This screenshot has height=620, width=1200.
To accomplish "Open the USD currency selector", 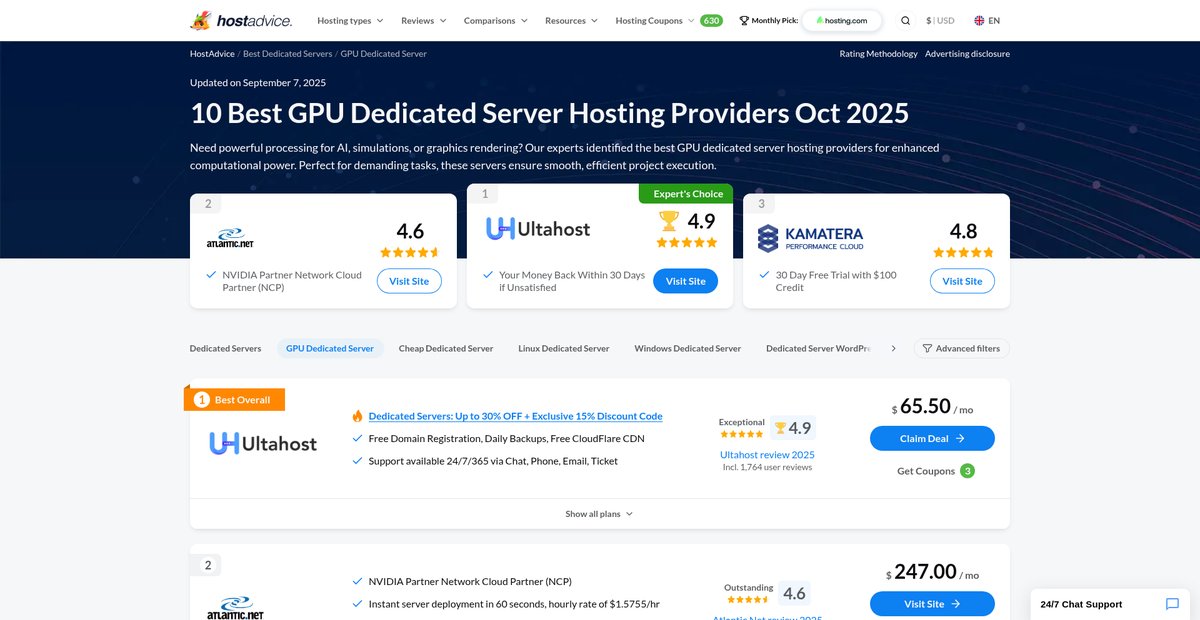I will tap(940, 20).
